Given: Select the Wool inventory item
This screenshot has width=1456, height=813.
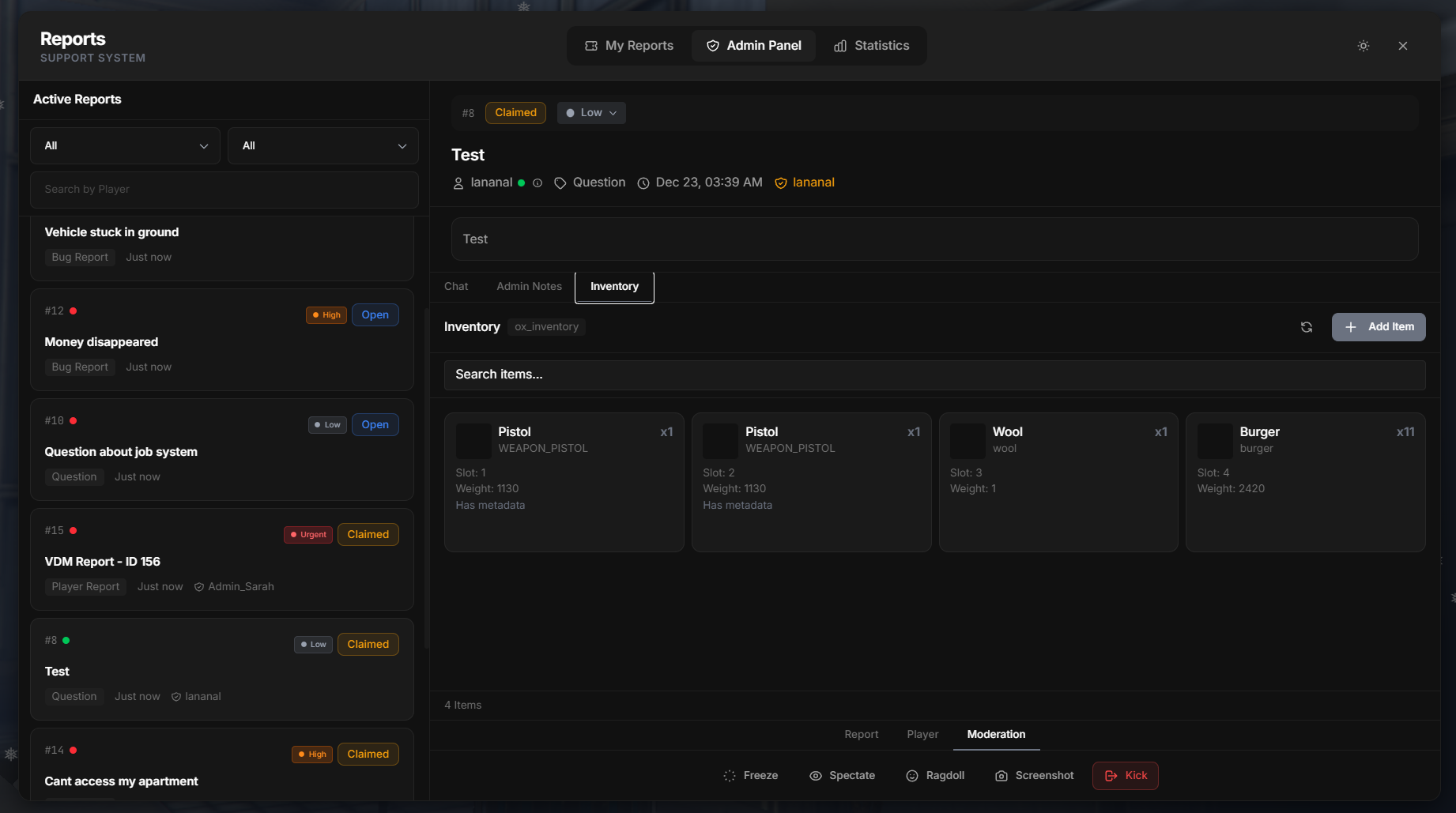Looking at the screenshot, I should click(x=1058, y=482).
